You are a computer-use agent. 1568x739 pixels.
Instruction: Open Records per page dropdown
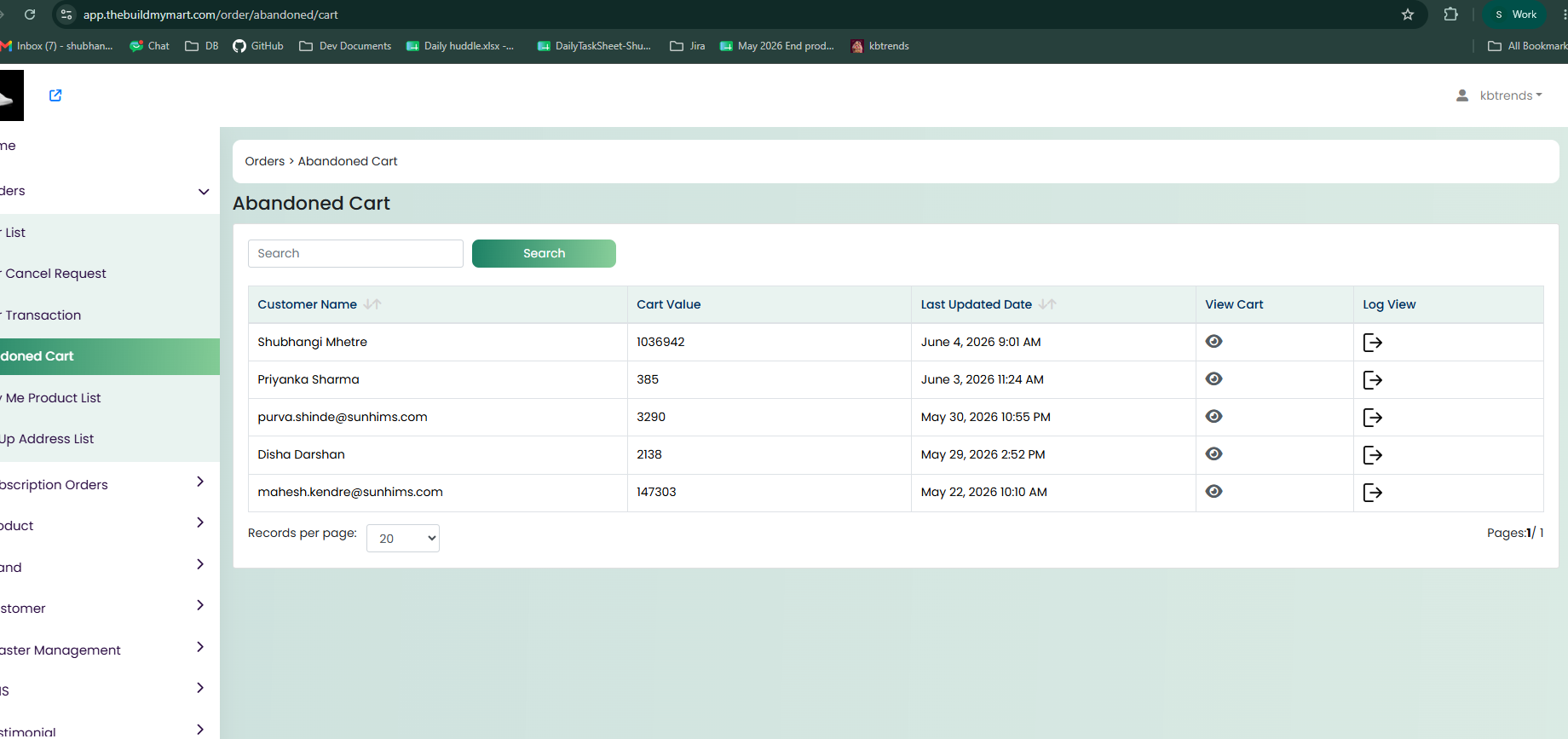[403, 538]
